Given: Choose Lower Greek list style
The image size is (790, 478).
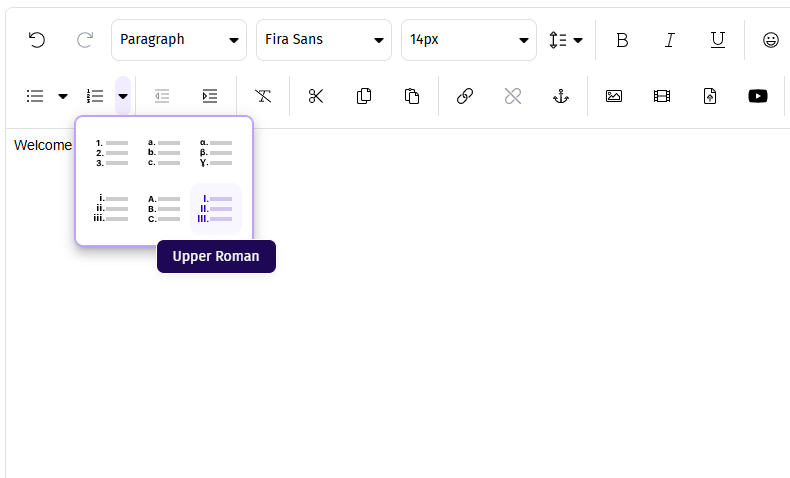Looking at the screenshot, I should click(216, 153).
